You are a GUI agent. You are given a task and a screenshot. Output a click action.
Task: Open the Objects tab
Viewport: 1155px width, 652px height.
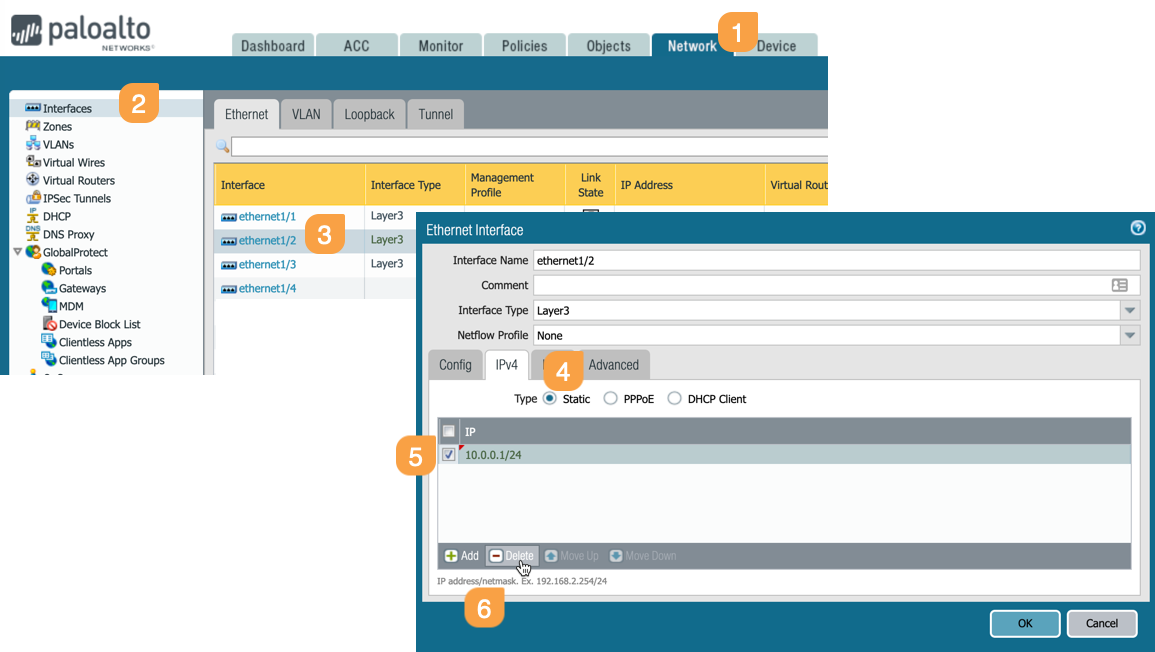[x=608, y=45]
